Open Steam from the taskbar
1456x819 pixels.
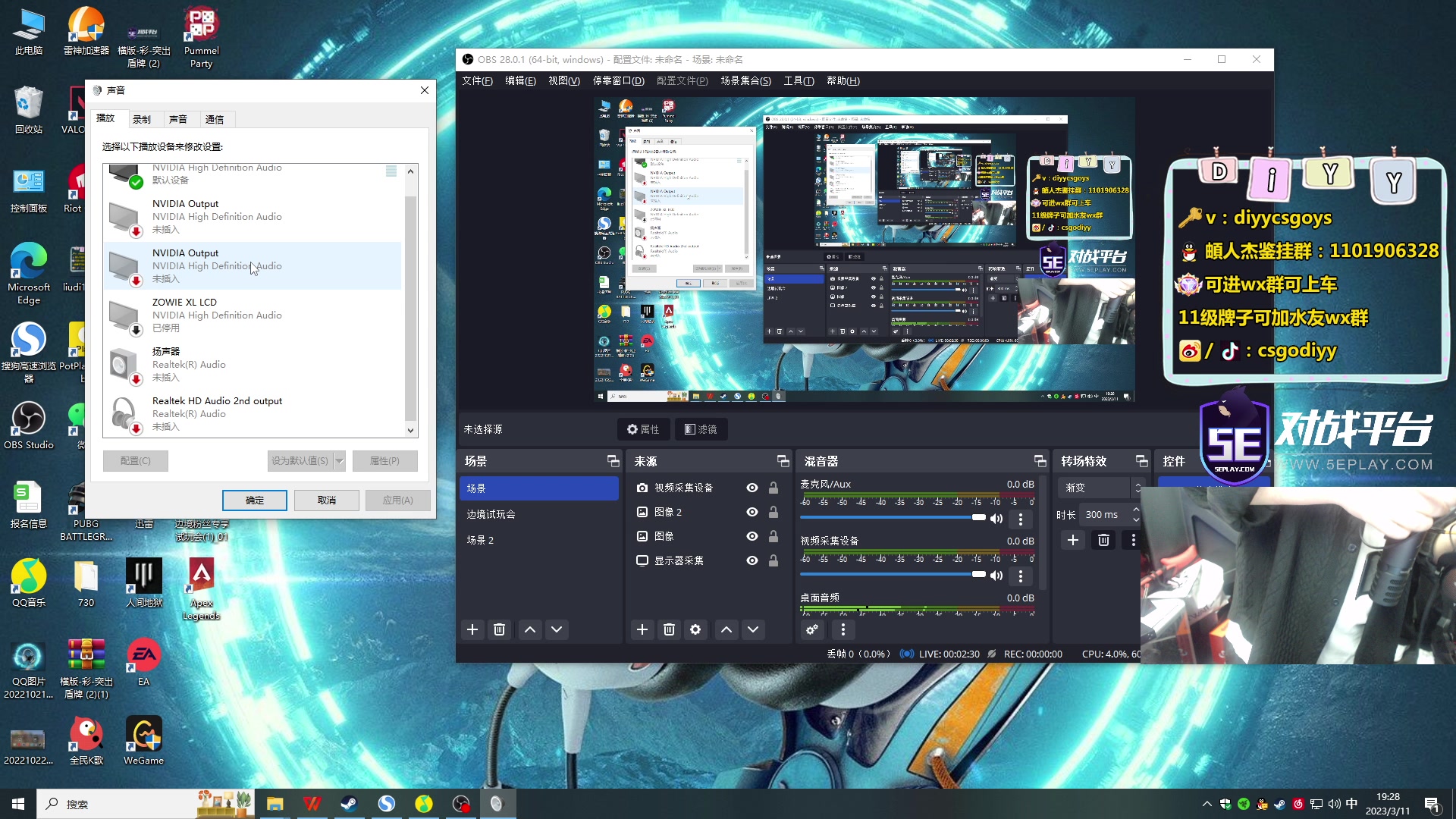[x=349, y=804]
